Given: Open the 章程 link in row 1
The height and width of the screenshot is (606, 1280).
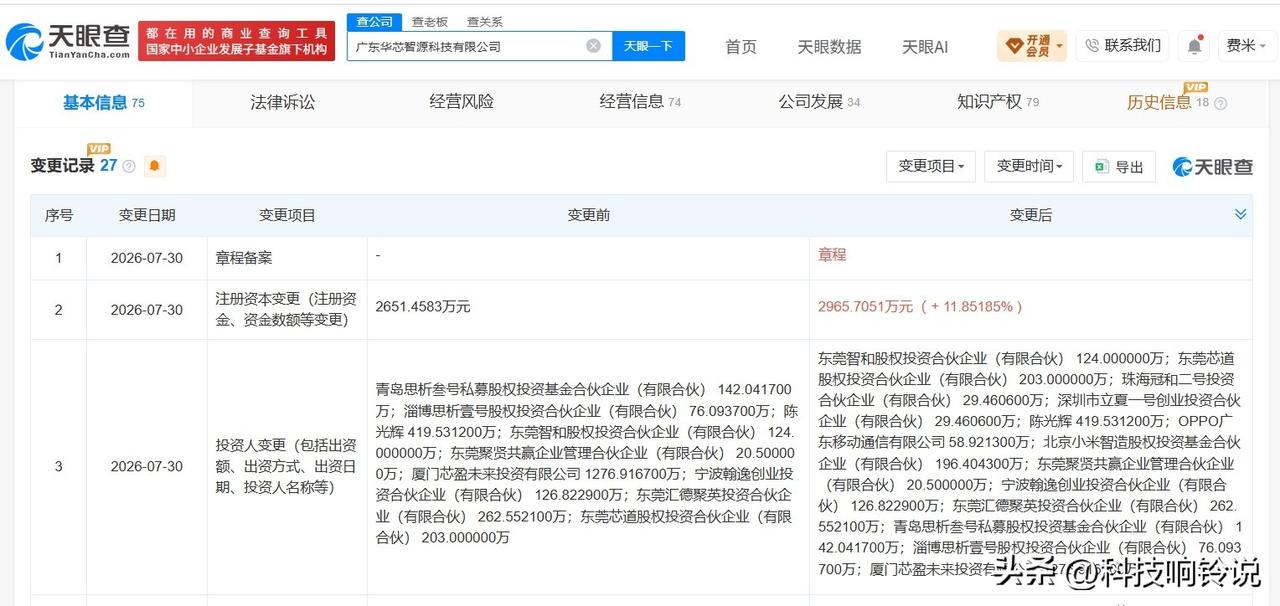Looking at the screenshot, I should 832,255.
